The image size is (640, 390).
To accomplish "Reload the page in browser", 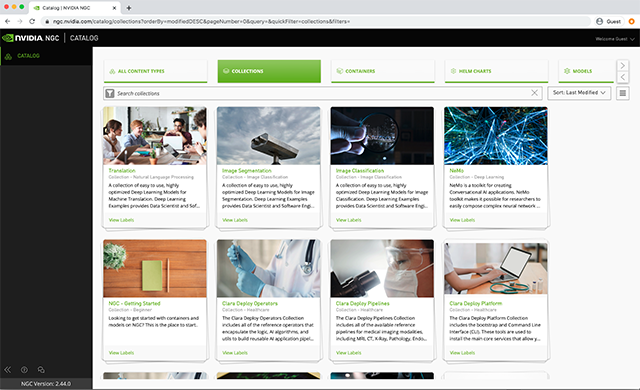I will pyautogui.click(x=32, y=21).
